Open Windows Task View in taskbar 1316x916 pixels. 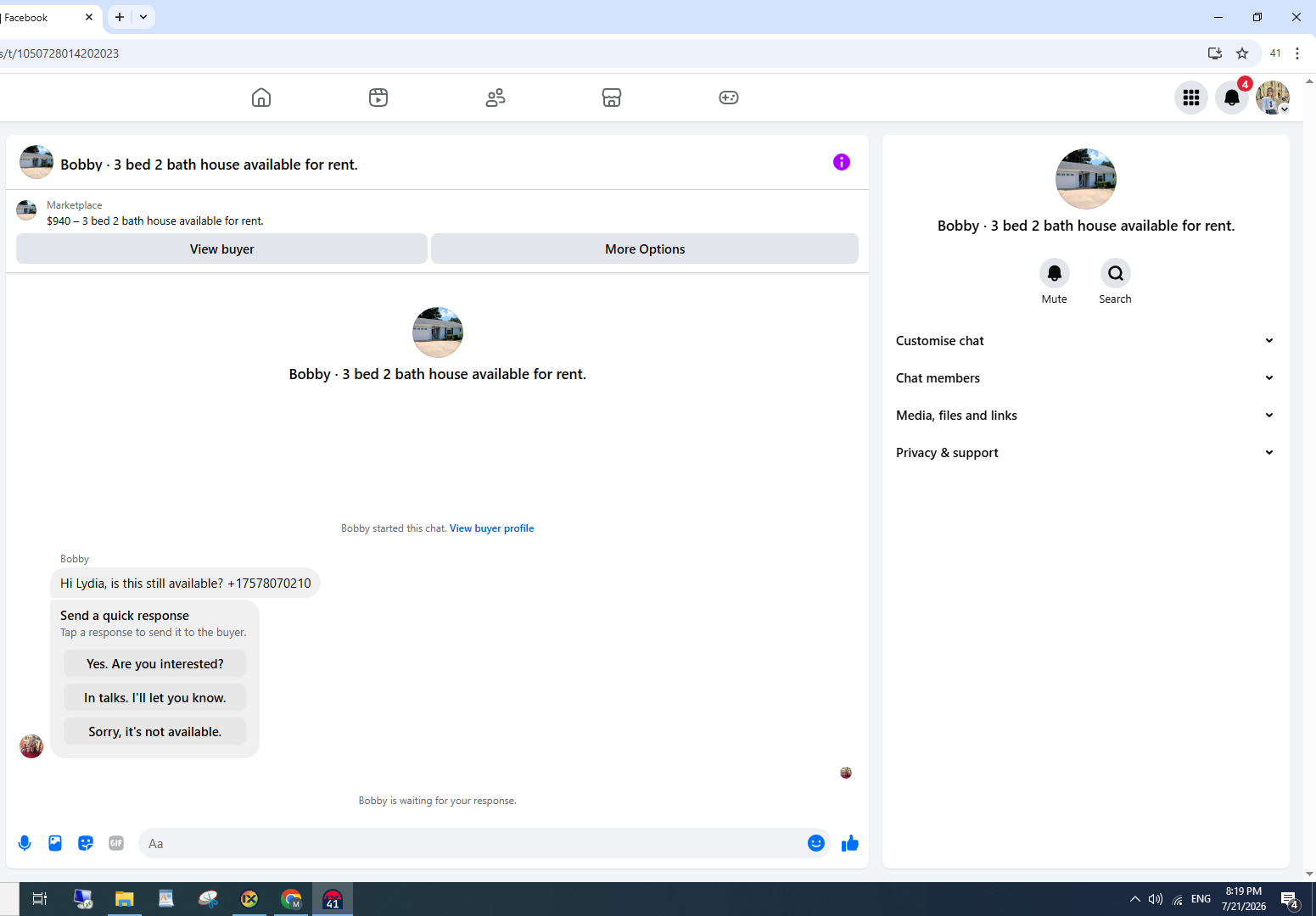[39, 899]
